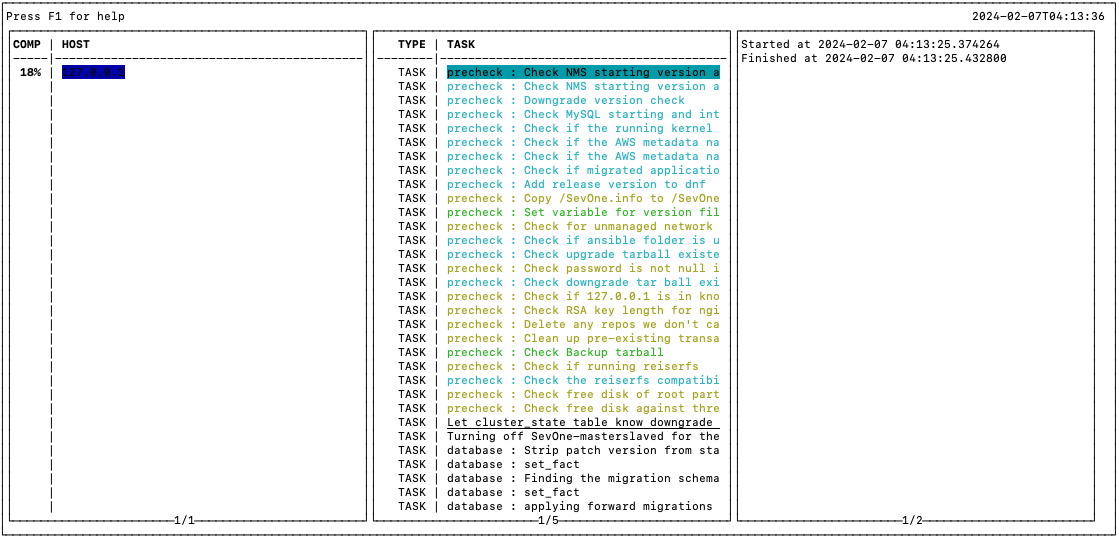Image resolution: width=1119 pixels, height=540 pixels.
Task: Select 'Check if the running kernel' task
Action: click(579, 128)
